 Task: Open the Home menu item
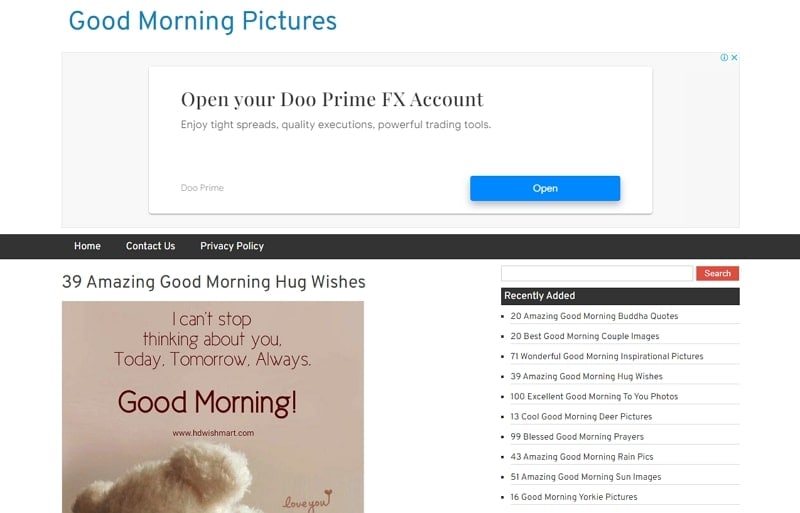coord(87,246)
